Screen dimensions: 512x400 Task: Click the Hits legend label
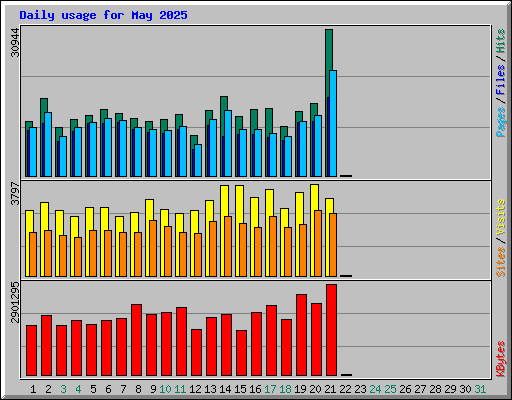(x=501, y=41)
